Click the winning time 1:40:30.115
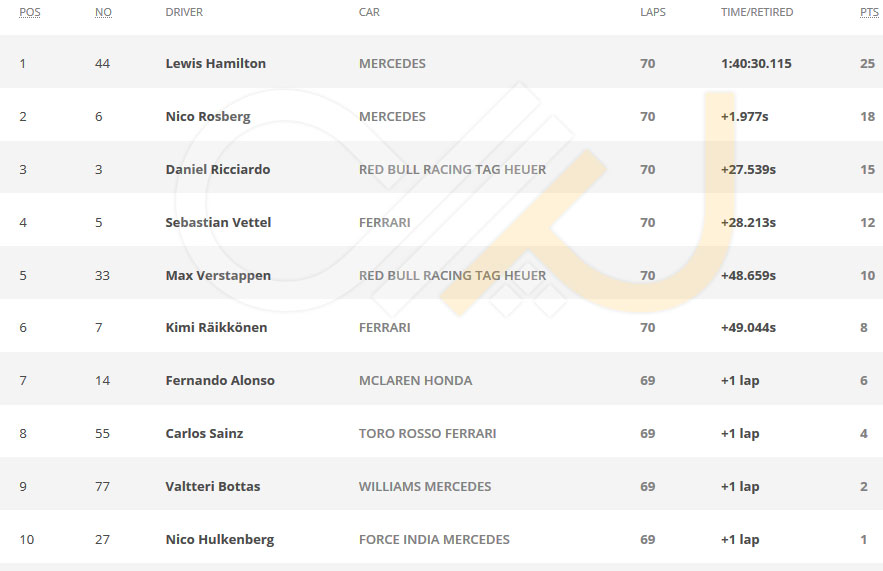Viewport: 883px width, 571px height. [756, 64]
